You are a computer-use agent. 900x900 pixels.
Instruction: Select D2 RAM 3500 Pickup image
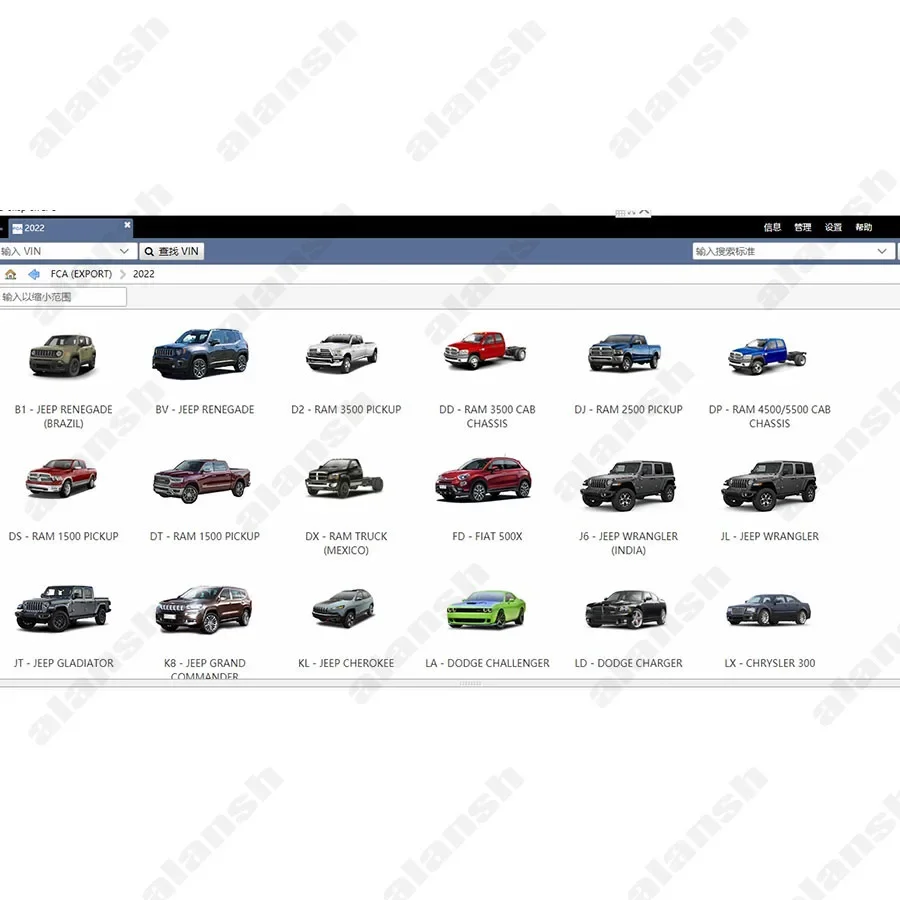pyautogui.click(x=342, y=352)
